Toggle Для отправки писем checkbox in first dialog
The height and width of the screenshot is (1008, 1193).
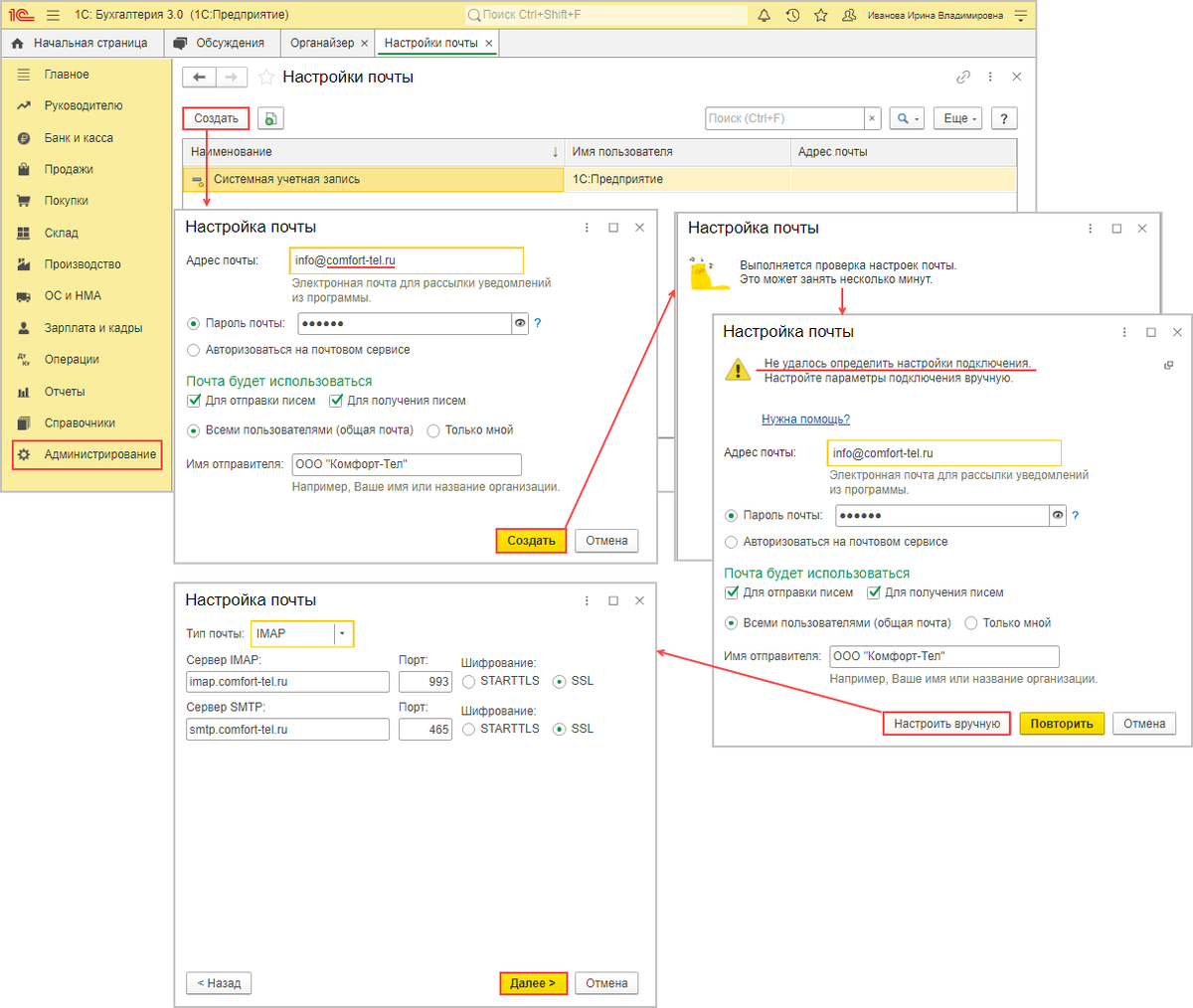[195, 401]
